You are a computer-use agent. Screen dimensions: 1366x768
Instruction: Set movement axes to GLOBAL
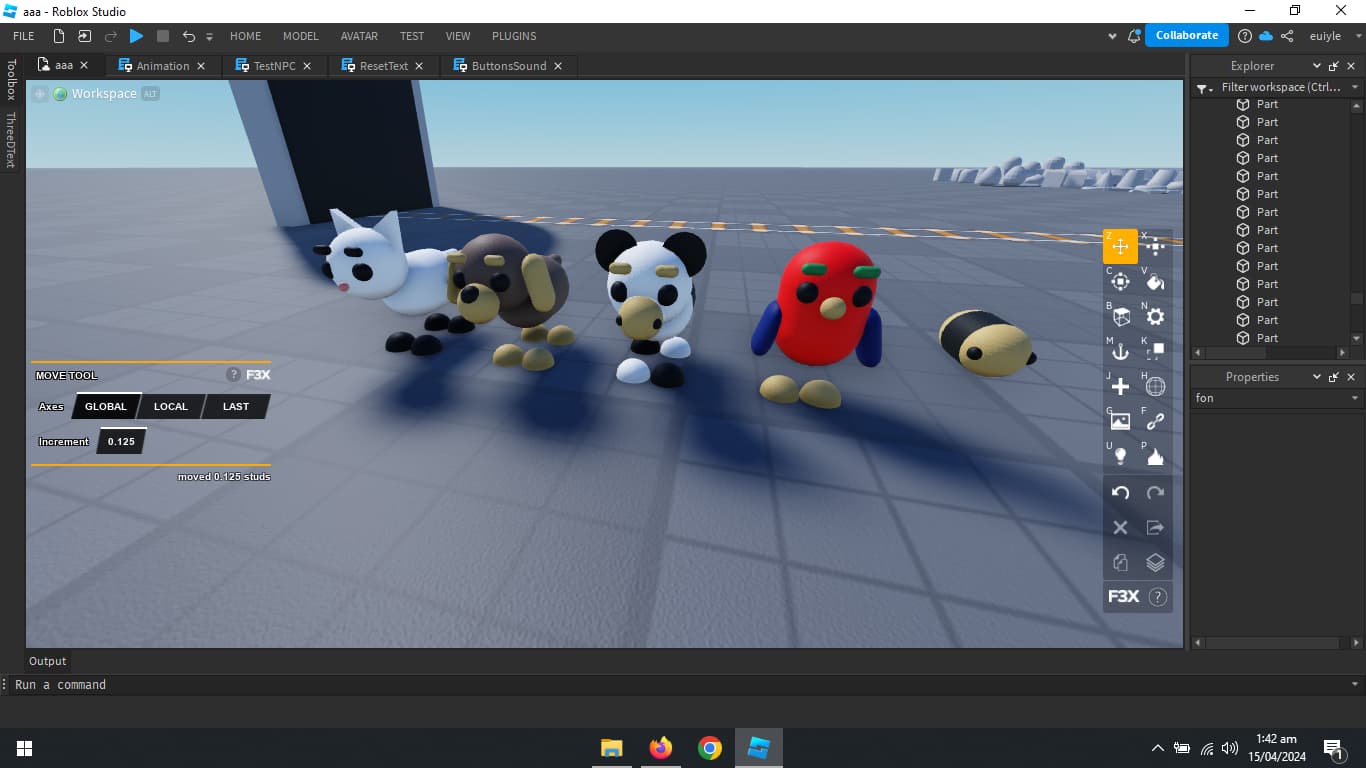tap(105, 406)
